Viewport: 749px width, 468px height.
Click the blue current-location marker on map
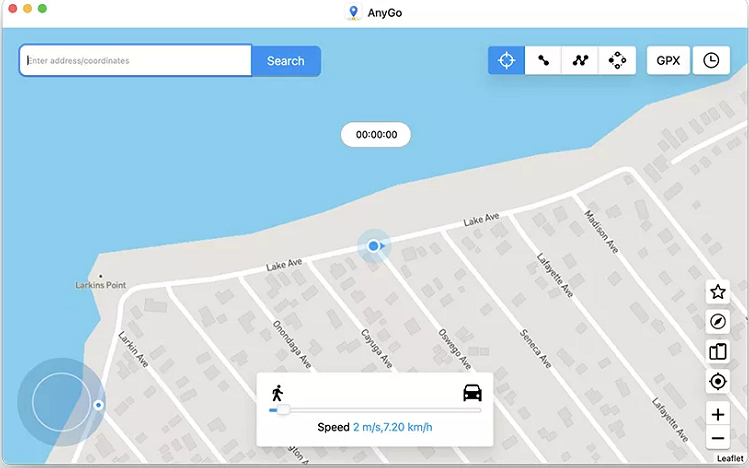tap(374, 246)
